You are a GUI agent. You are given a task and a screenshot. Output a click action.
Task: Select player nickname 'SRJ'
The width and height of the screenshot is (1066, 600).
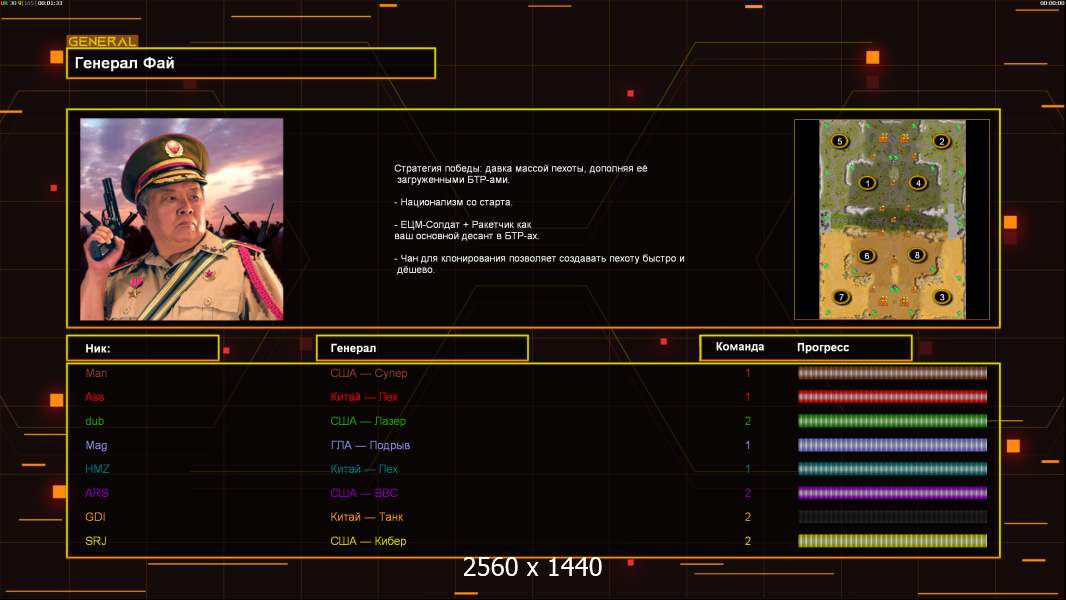click(96, 541)
